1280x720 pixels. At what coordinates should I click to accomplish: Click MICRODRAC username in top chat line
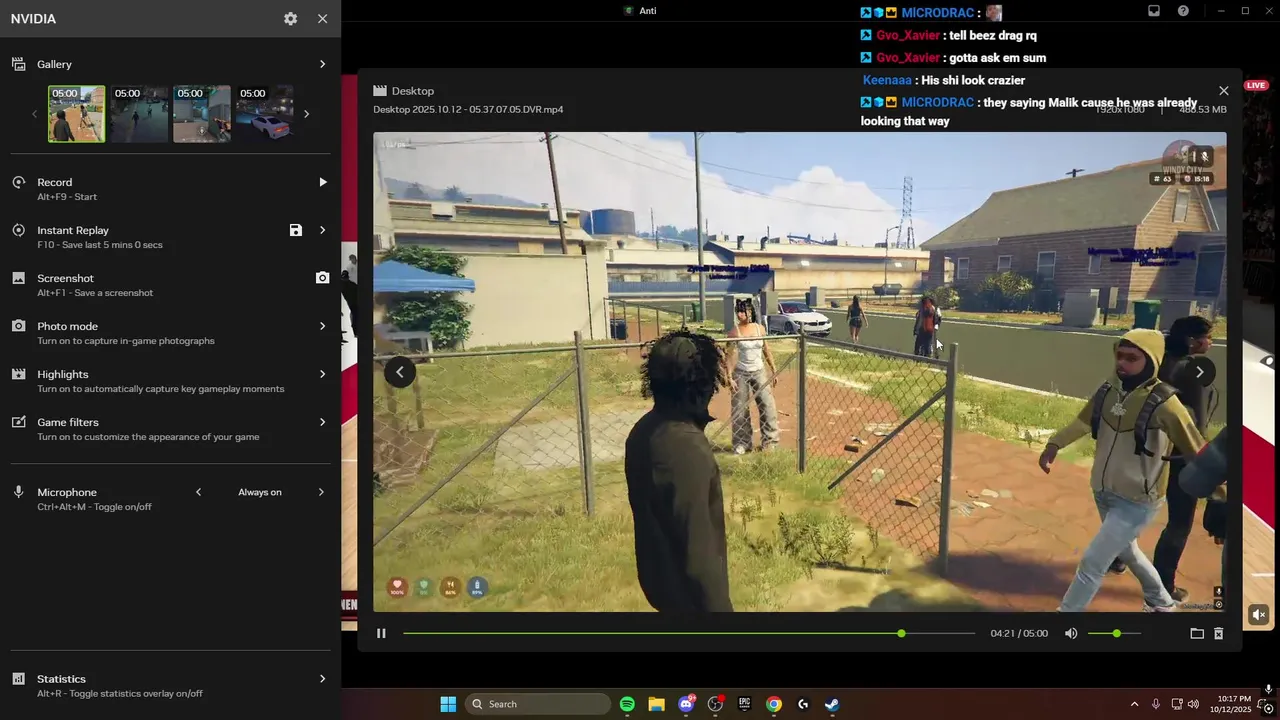938,13
